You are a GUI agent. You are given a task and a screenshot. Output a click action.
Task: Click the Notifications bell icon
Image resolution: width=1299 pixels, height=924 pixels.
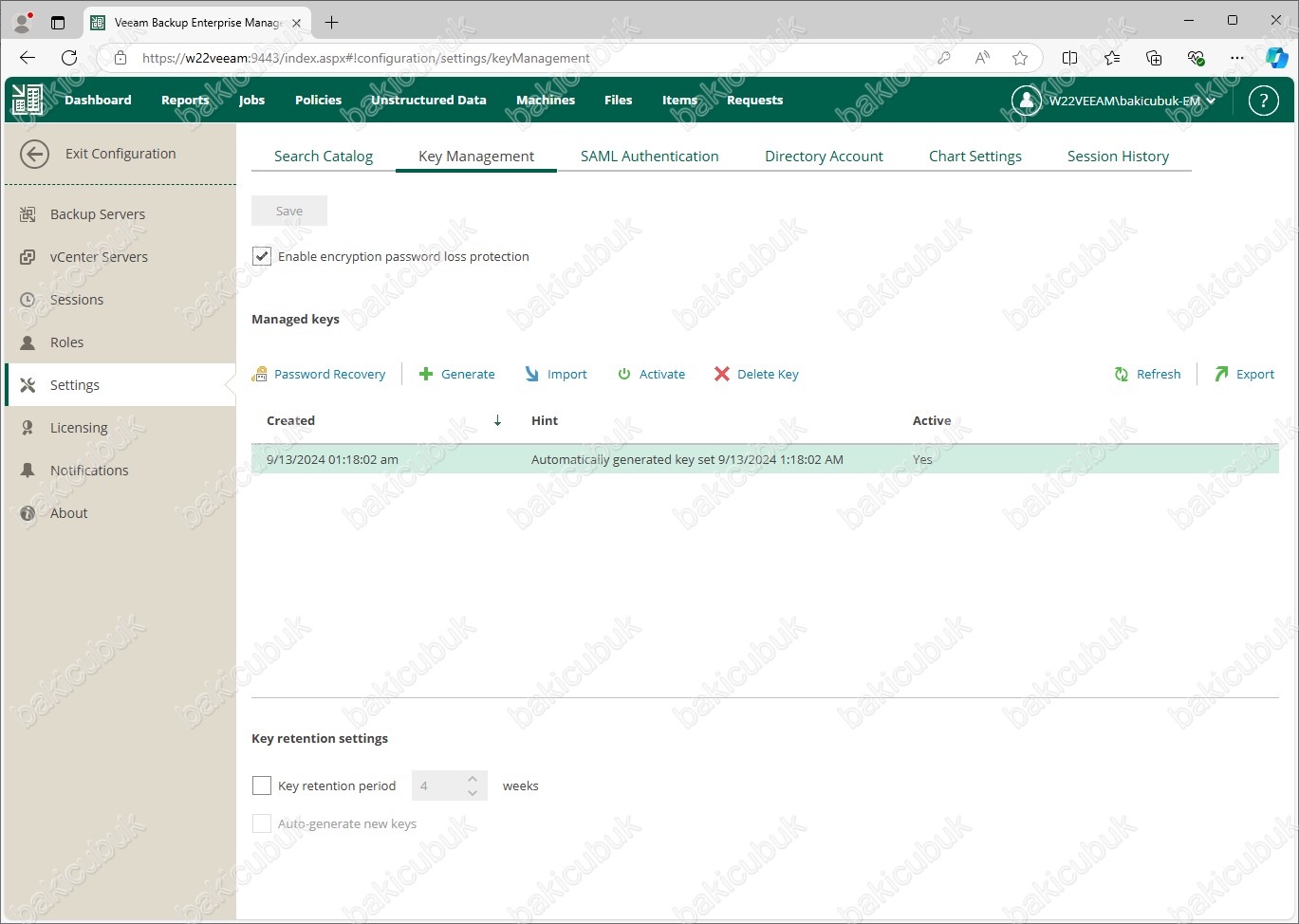[x=28, y=471]
